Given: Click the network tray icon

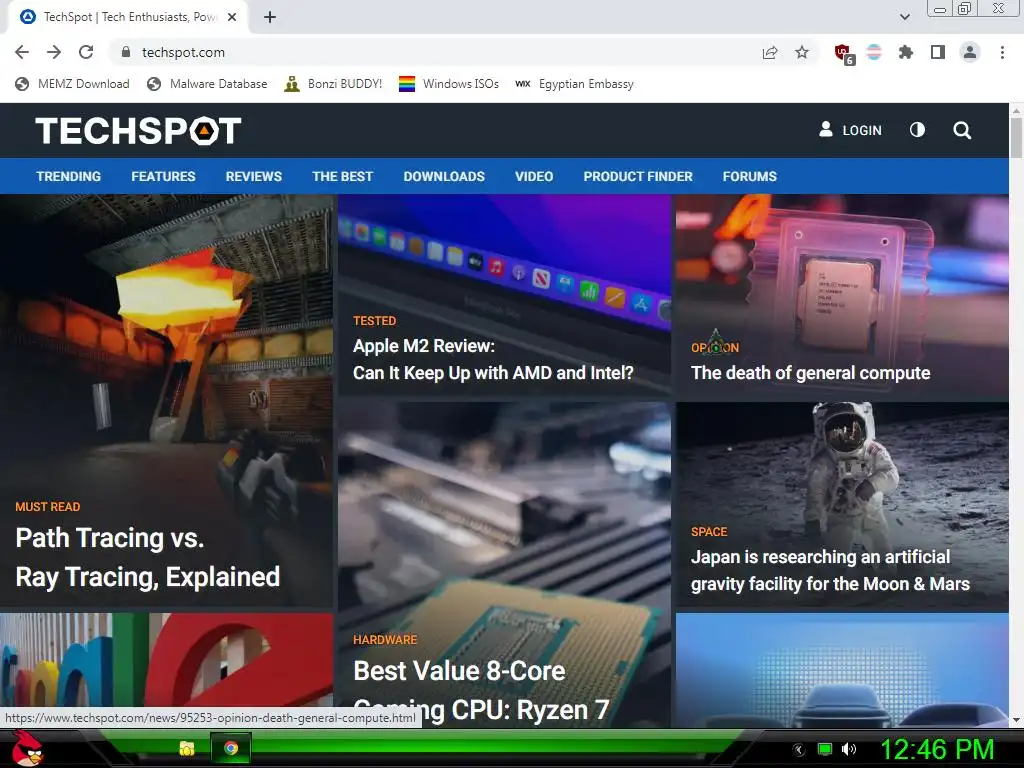Looking at the screenshot, I should point(825,749).
